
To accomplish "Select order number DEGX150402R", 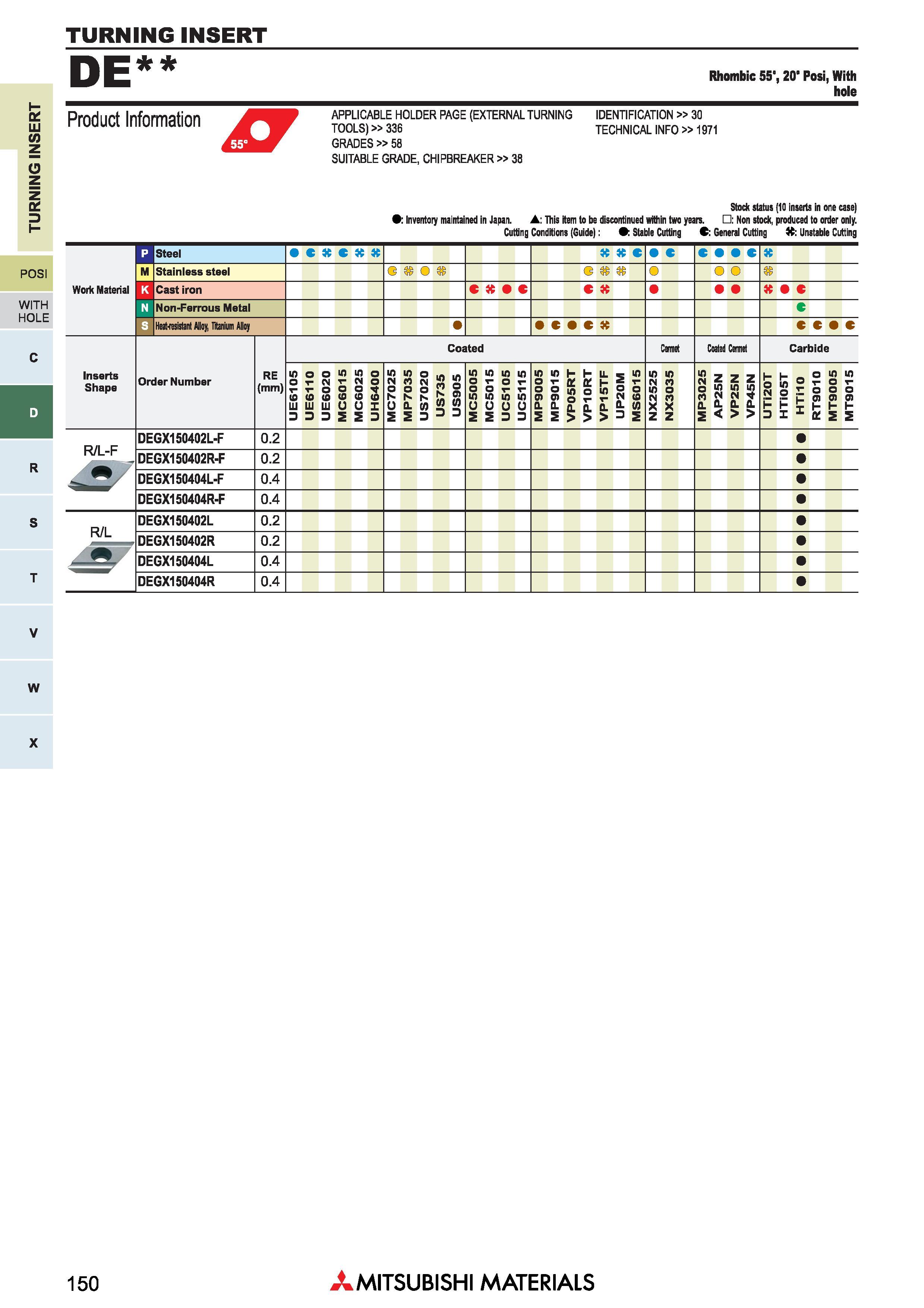I will [176, 541].
